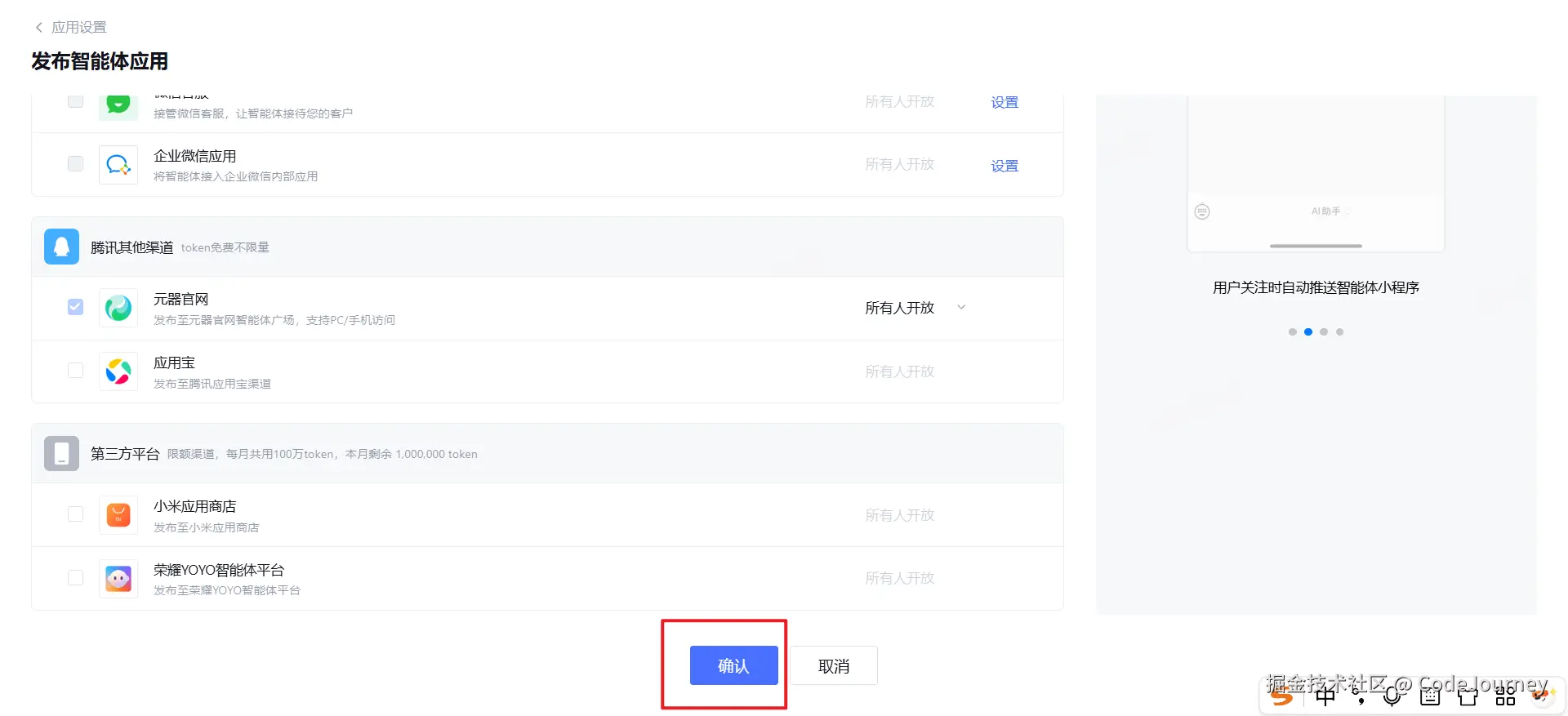This screenshot has width=1568, height=716.
Task: Click the 第三方平台 section title
Action: pos(125,454)
